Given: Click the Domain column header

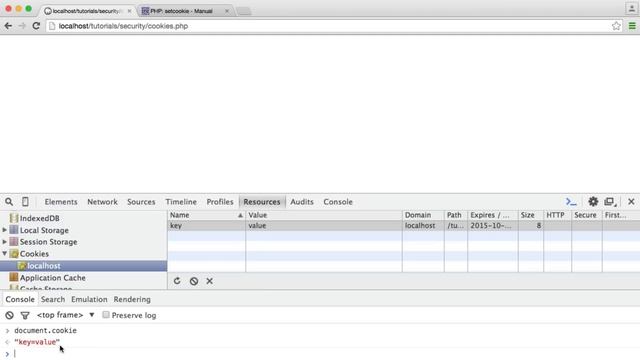Looking at the screenshot, I should point(423,215).
